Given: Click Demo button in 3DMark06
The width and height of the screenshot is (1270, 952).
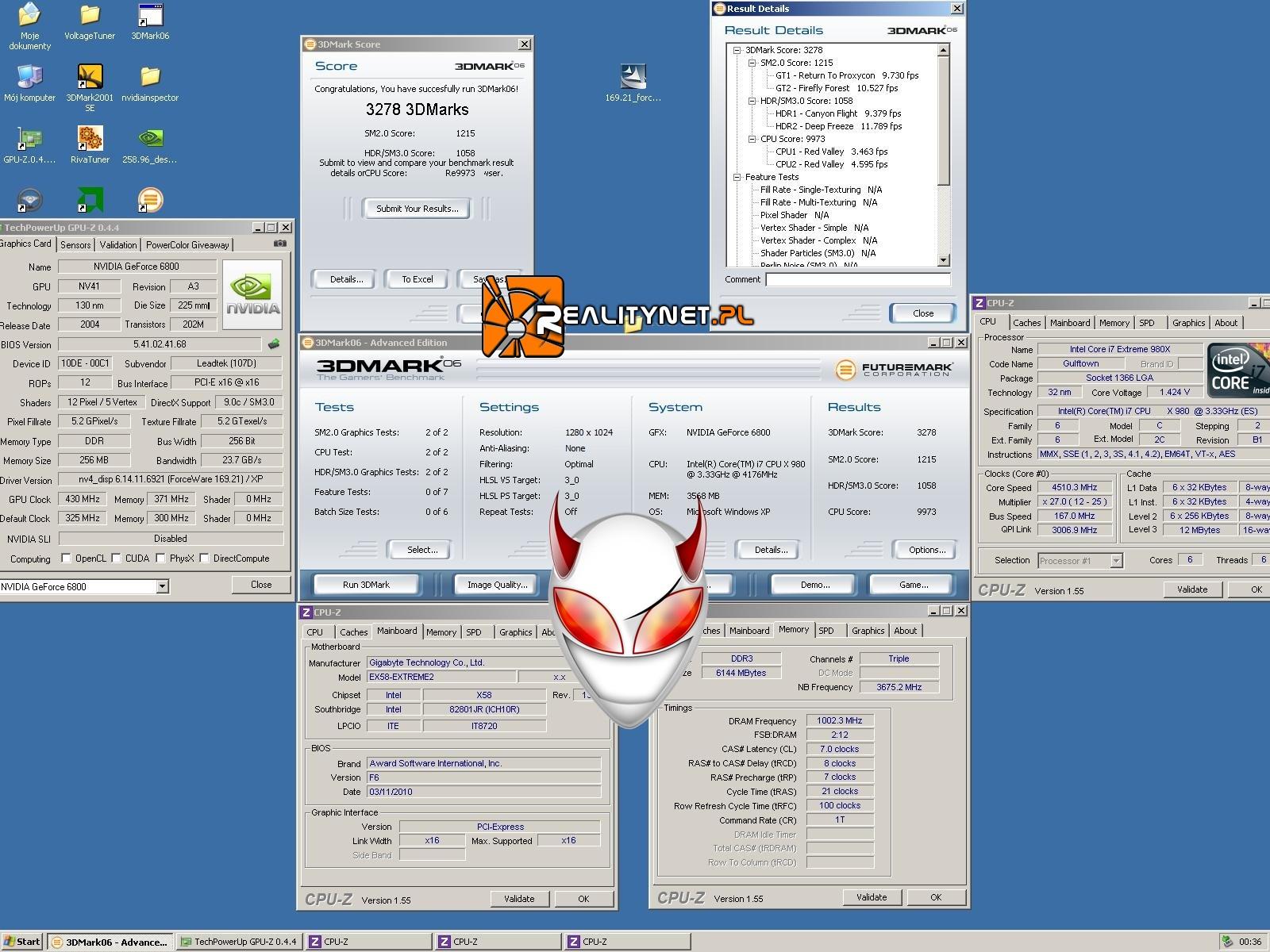Looking at the screenshot, I should (814, 585).
